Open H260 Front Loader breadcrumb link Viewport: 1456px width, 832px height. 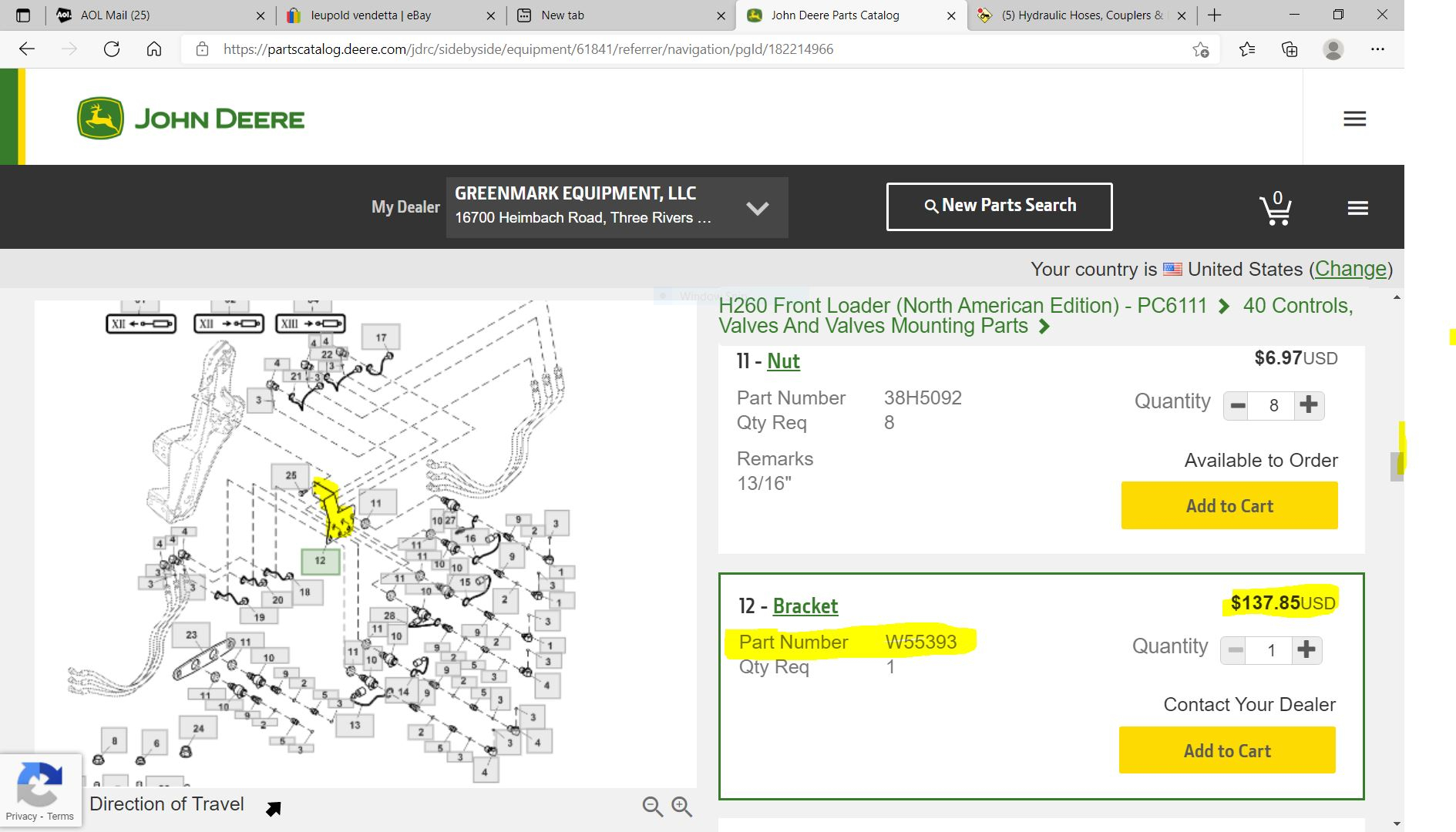pos(963,306)
